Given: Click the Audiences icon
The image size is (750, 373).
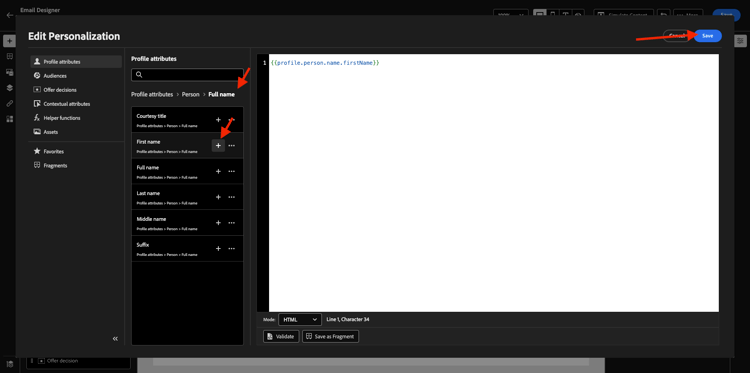Looking at the screenshot, I should coord(37,76).
